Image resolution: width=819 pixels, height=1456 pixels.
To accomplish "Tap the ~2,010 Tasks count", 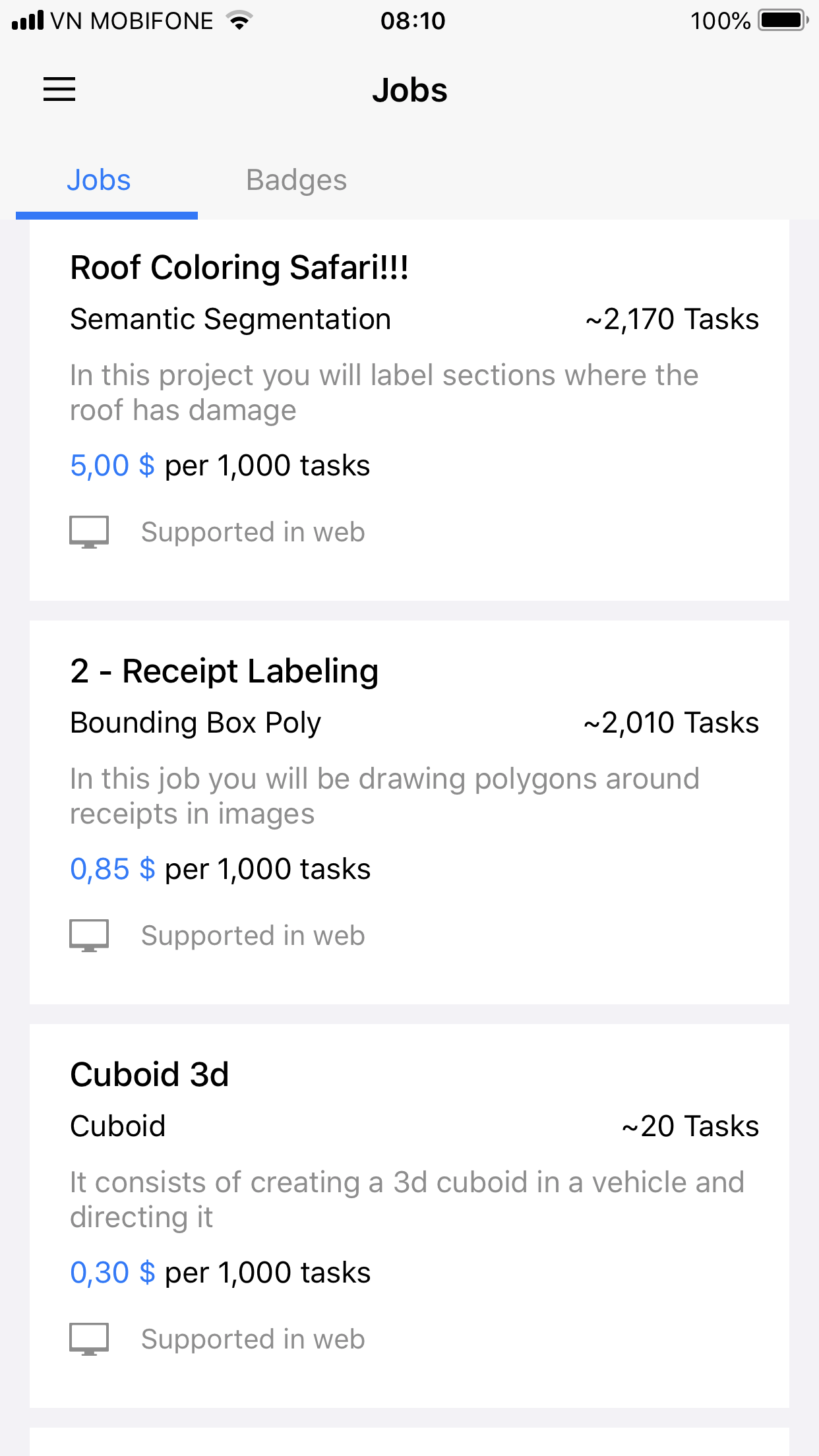I will 671,723.
